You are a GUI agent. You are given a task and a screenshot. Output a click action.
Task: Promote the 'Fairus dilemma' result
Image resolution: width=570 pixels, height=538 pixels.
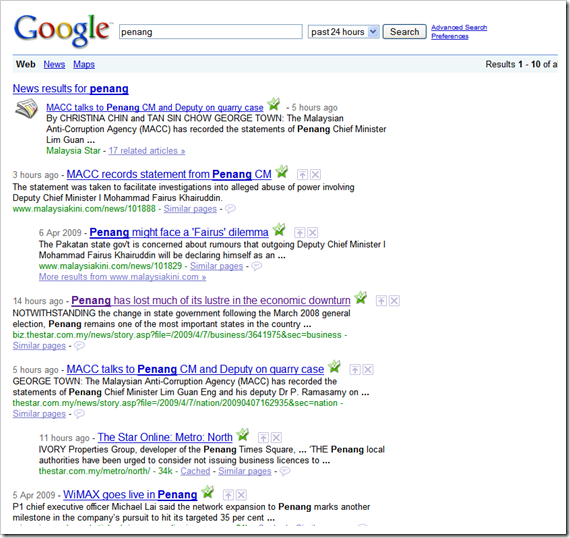299,233
